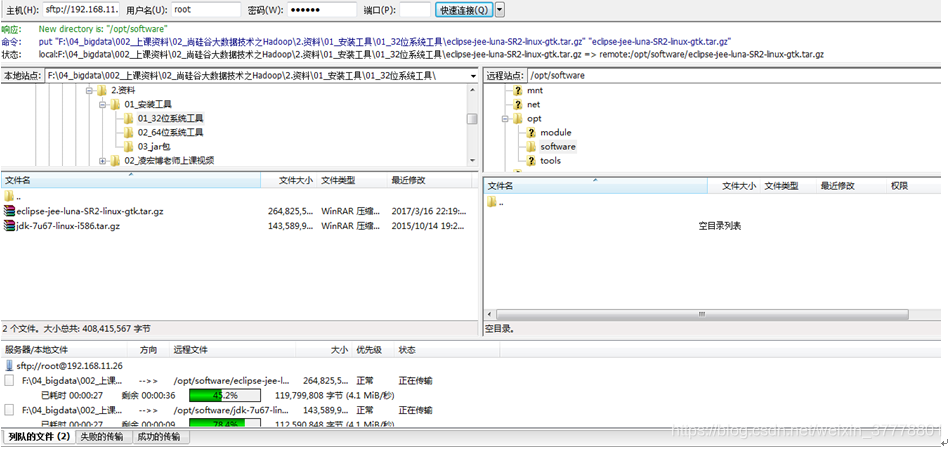
Task: Select the 03_jar包 tree label
Action: tap(155, 146)
